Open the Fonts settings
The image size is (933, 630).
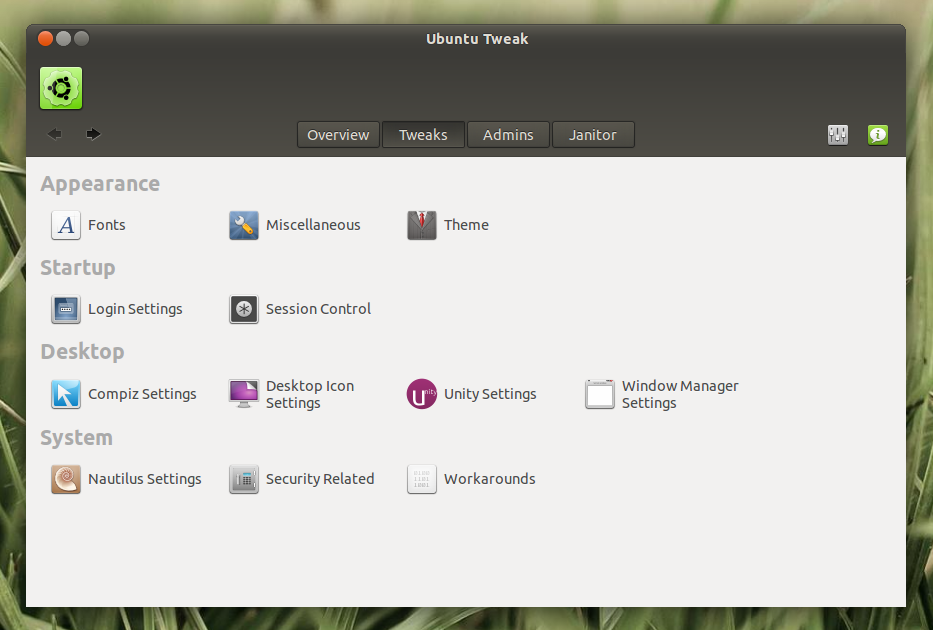[89, 225]
